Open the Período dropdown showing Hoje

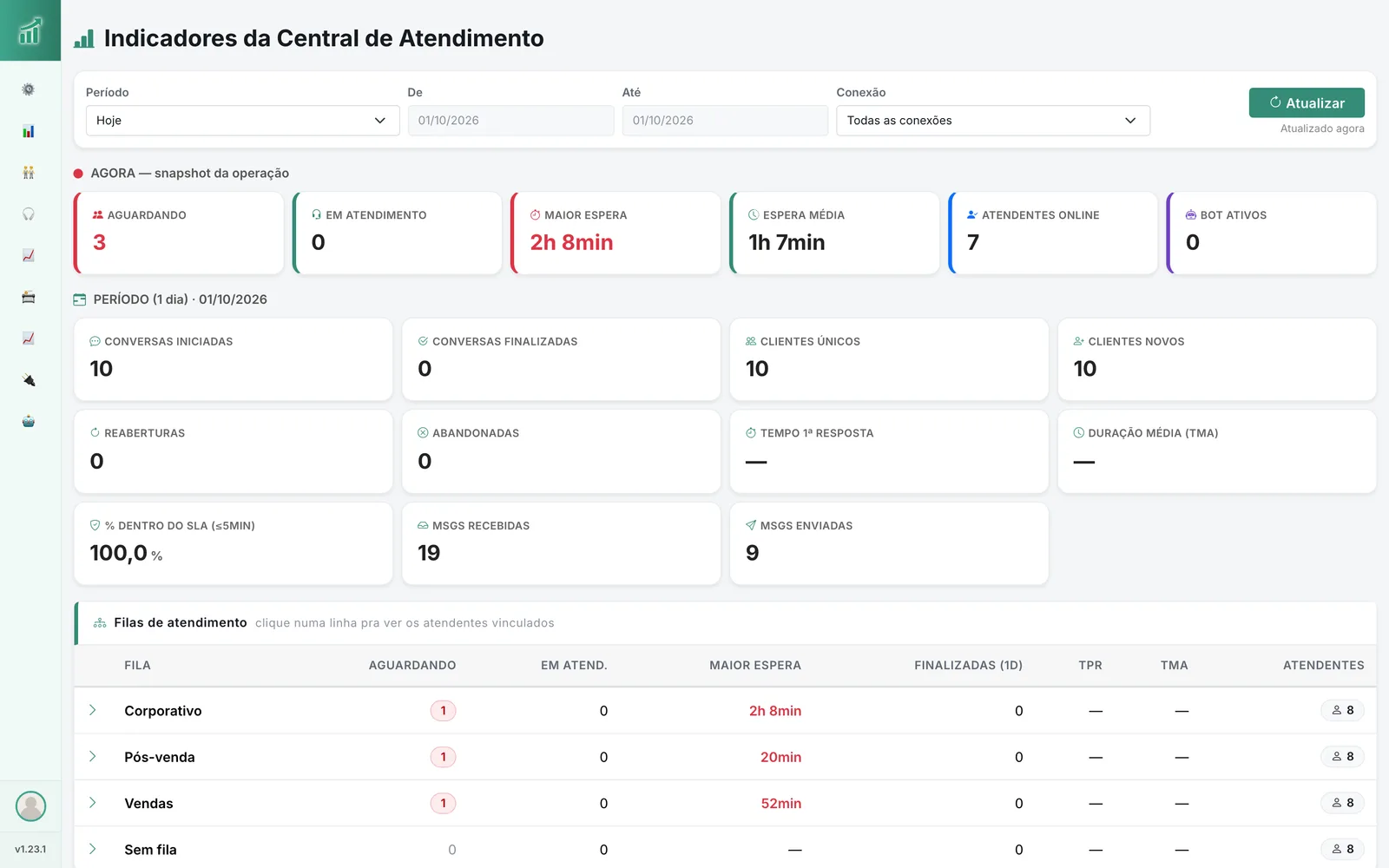tap(242, 121)
